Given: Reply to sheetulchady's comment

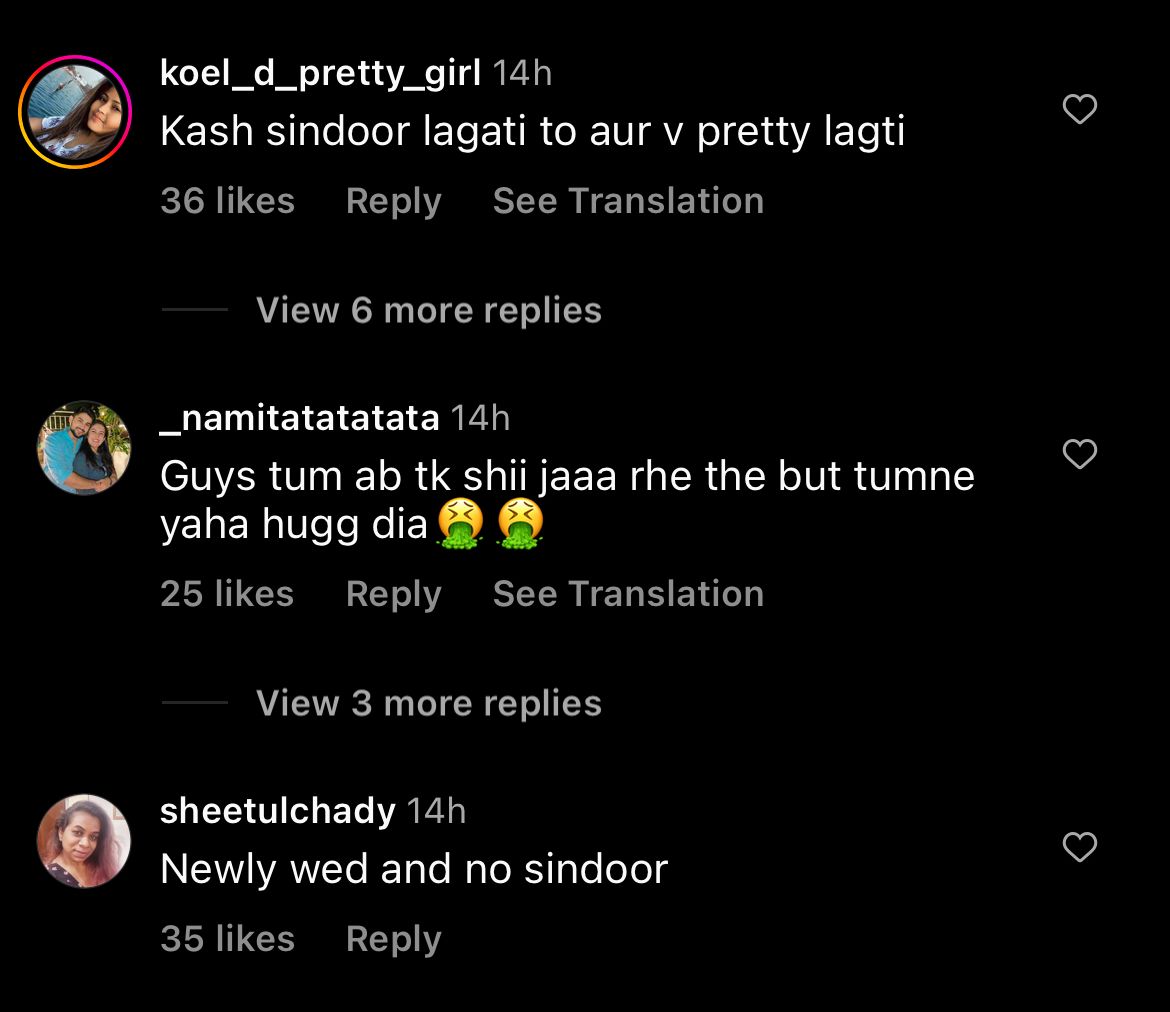Looking at the screenshot, I should pyautogui.click(x=393, y=939).
